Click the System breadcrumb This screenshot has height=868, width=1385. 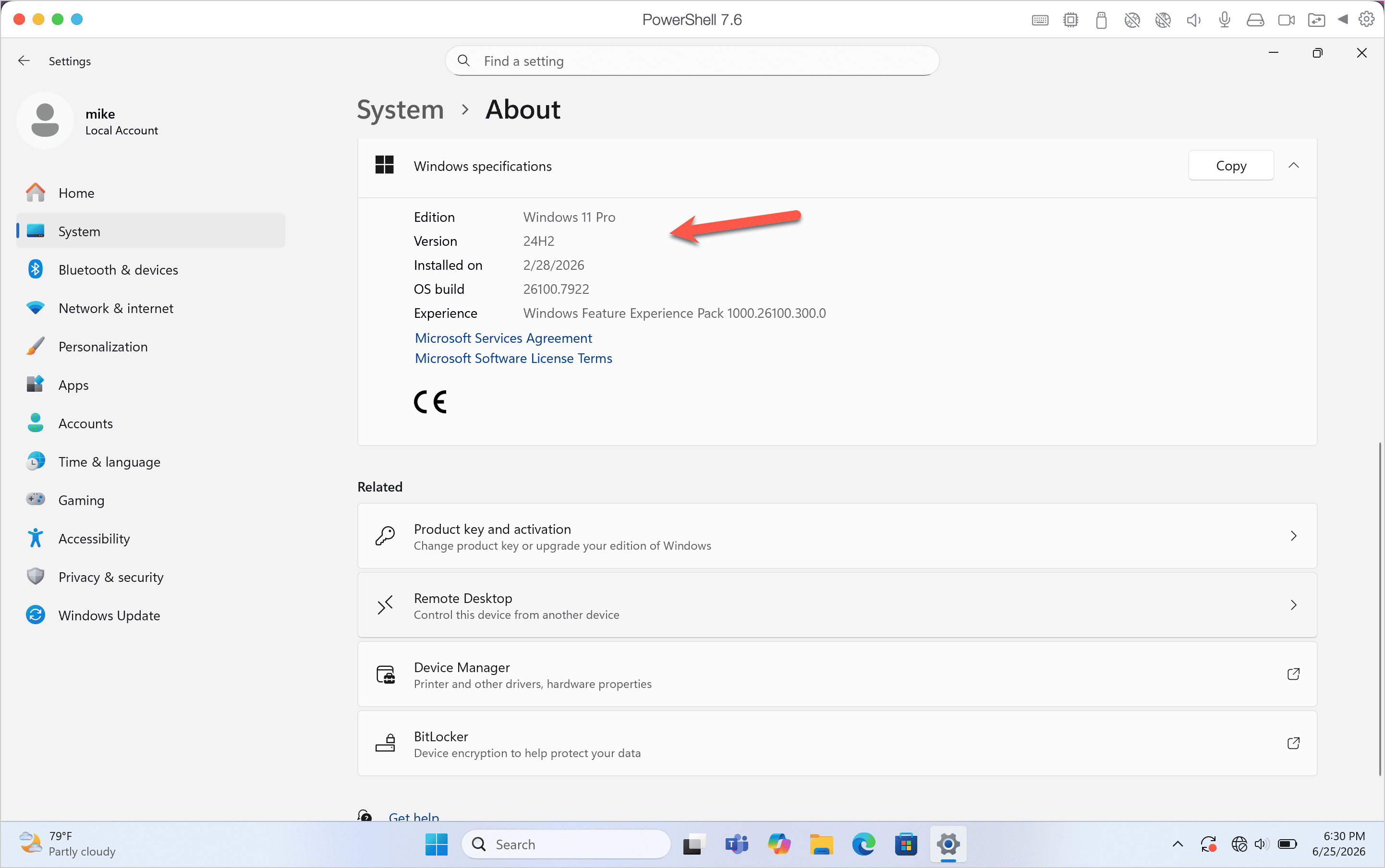[x=400, y=109]
